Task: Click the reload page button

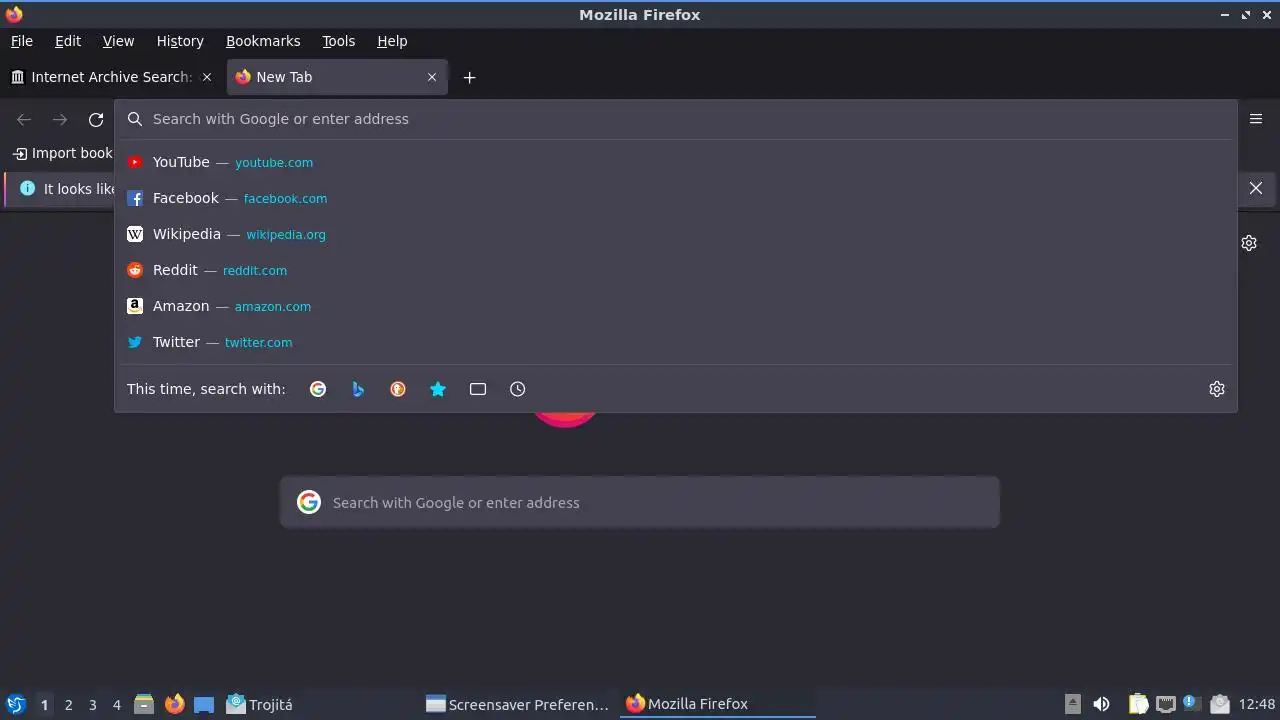Action: [96, 119]
